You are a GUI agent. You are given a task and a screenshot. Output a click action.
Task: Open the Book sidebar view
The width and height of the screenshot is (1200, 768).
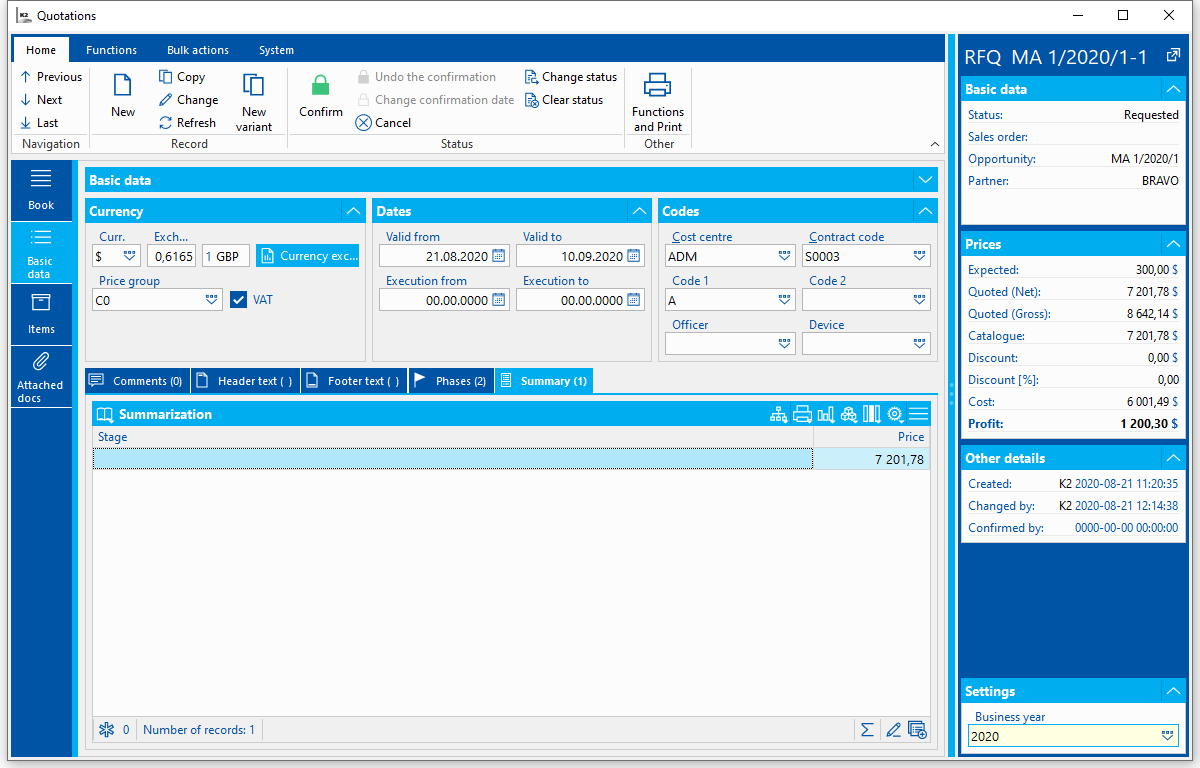[41, 189]
